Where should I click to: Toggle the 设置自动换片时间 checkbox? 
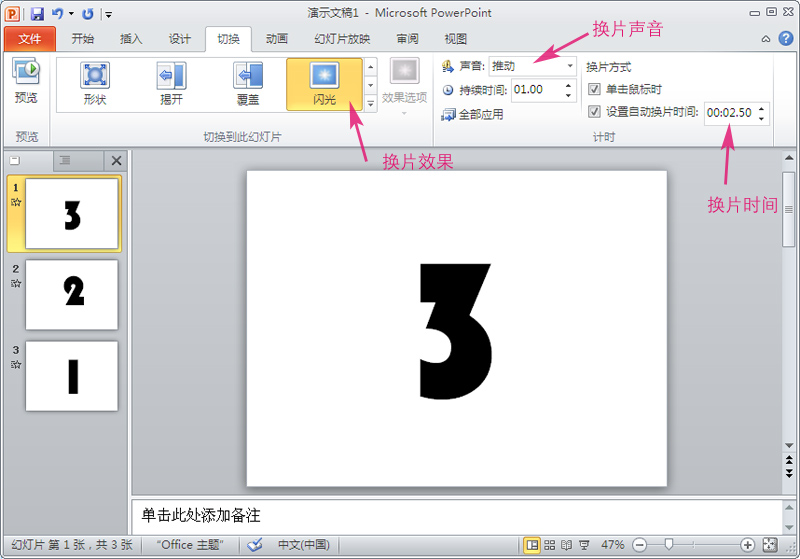594,112
